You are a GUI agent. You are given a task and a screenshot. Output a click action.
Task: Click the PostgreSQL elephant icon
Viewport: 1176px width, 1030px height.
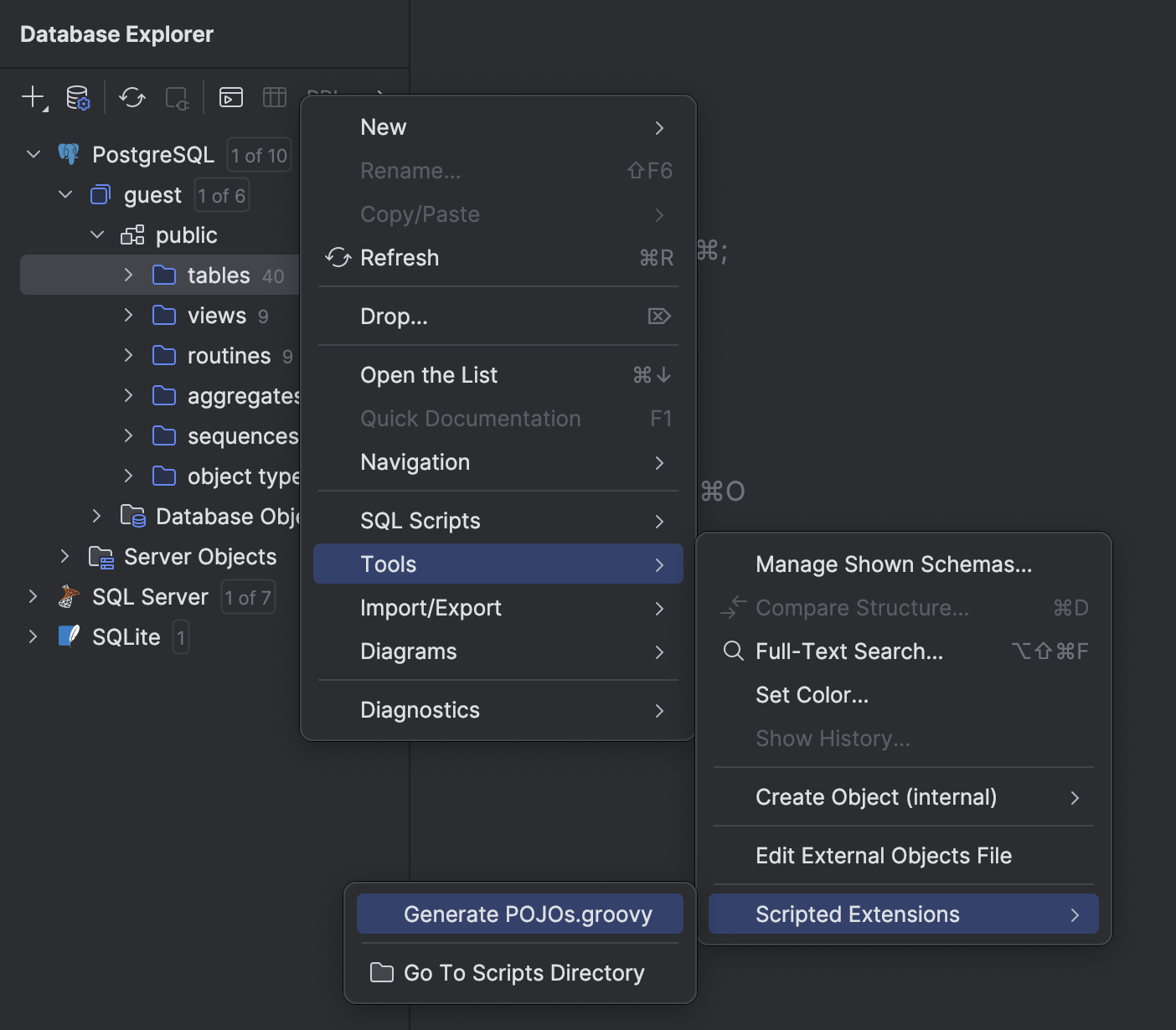(x=69, y=154)
